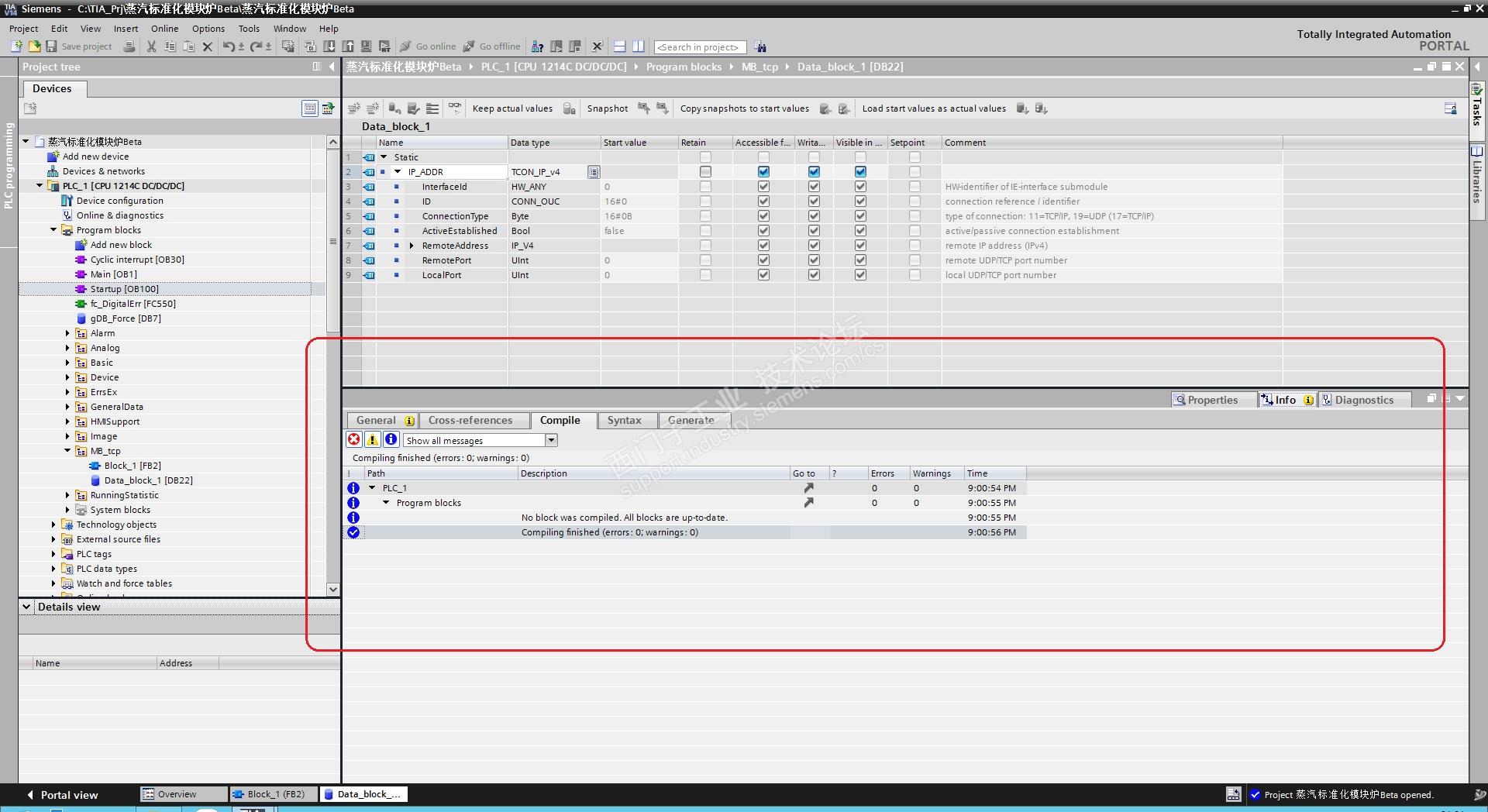The width and height of the screenshot is (1488, 812).
Task: Click the copy icon in the toolbar
Action: point(170,46)
